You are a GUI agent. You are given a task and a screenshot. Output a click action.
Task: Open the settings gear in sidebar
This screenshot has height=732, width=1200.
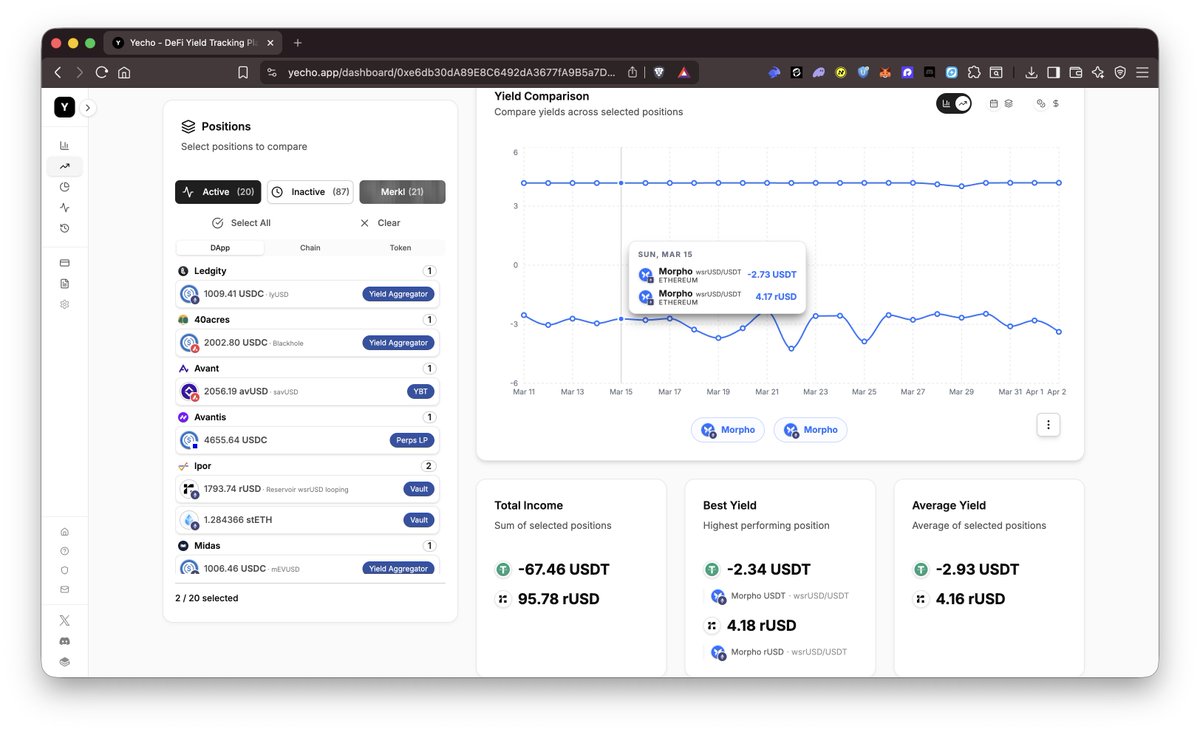pos(64,304)
